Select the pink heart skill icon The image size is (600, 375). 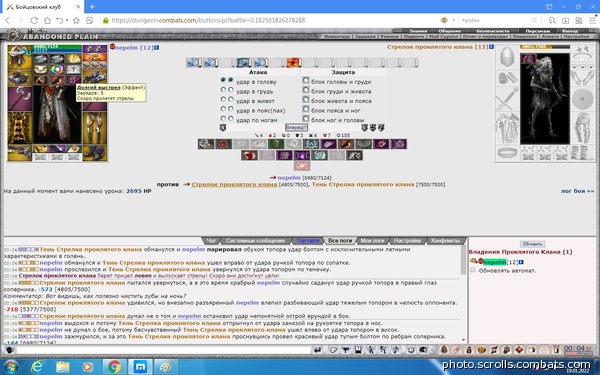click(x=302, y=166)
